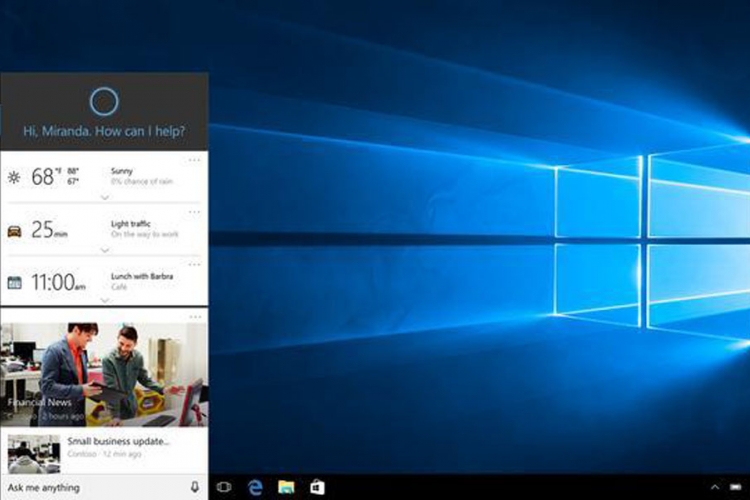The image size is (750, 500).
Task: Click the car traffic icon
Action: 14,232
